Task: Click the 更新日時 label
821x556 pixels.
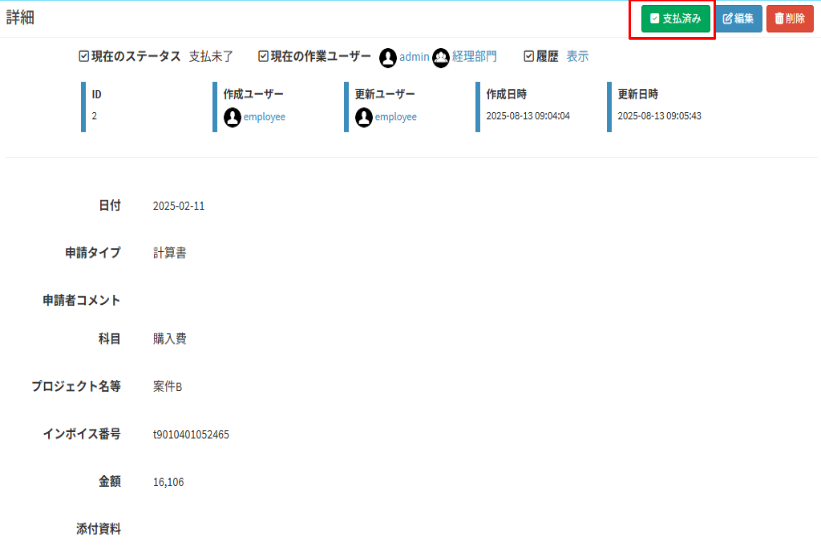Action: click(x=638, y=94)
